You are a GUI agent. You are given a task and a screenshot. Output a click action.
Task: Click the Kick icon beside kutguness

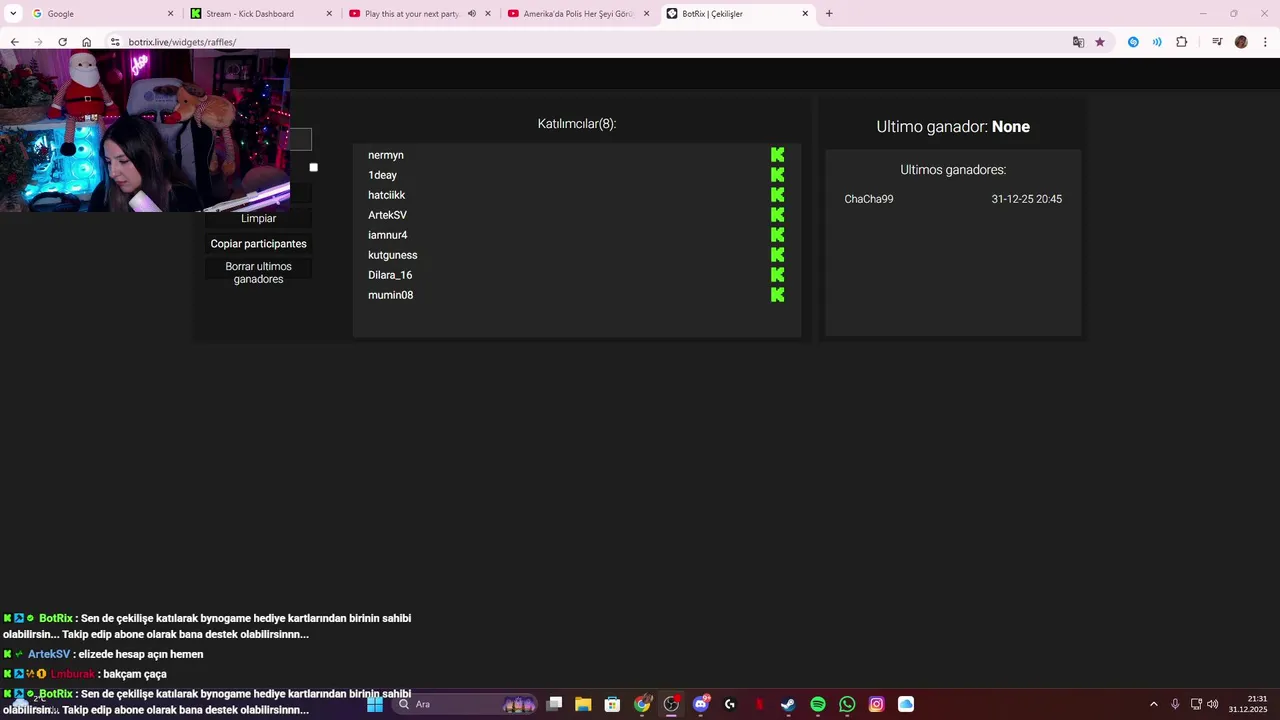pyautogui.click(x=777, y=255)
